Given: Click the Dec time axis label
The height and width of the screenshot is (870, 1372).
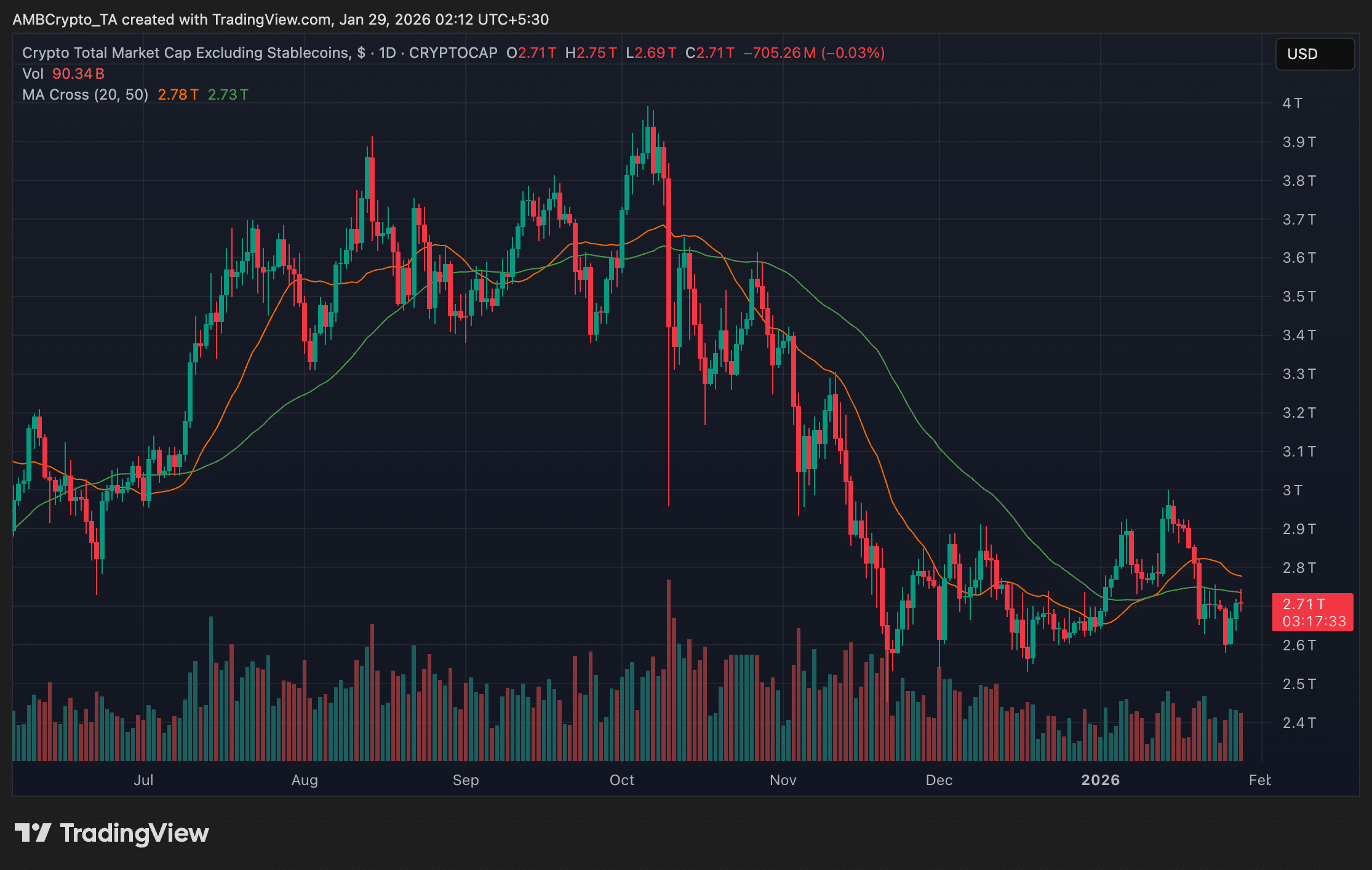Looking at the screenshot, I should pos(939,780).
